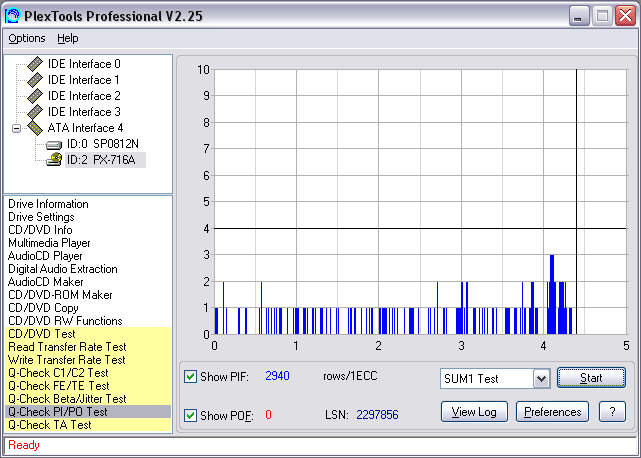Click the IDE Interface 0 chip icon
This screenshot has height=458, width=641.
pos(35,64)
